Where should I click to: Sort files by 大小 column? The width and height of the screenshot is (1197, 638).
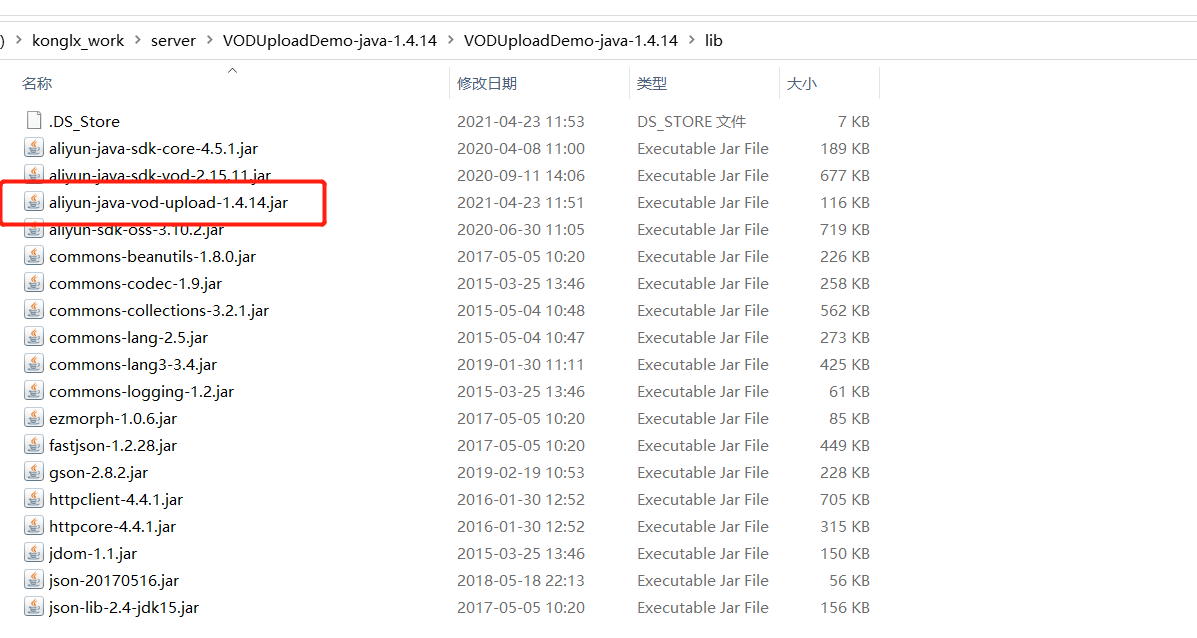click(802, 84)
